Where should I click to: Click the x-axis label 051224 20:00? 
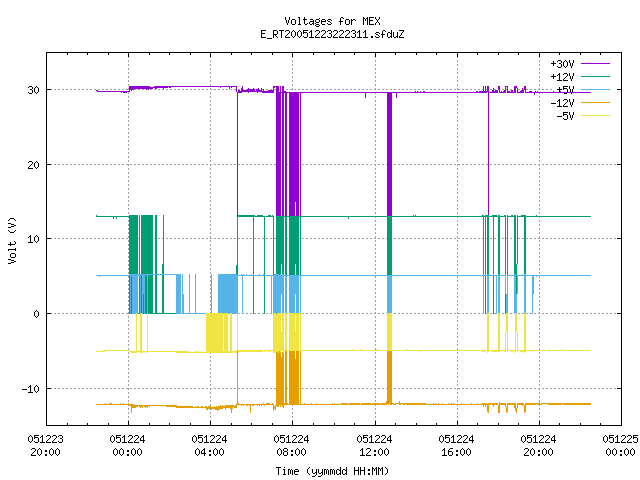pos(538,446)
